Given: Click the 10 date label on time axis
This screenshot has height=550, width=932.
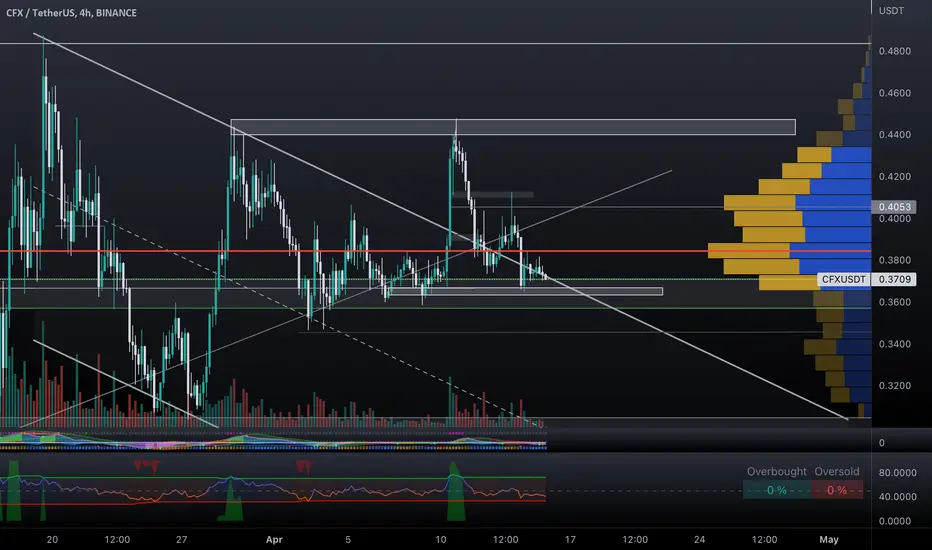Looking at the screenshot, I should pyautogui.click(x=440, y=540).
